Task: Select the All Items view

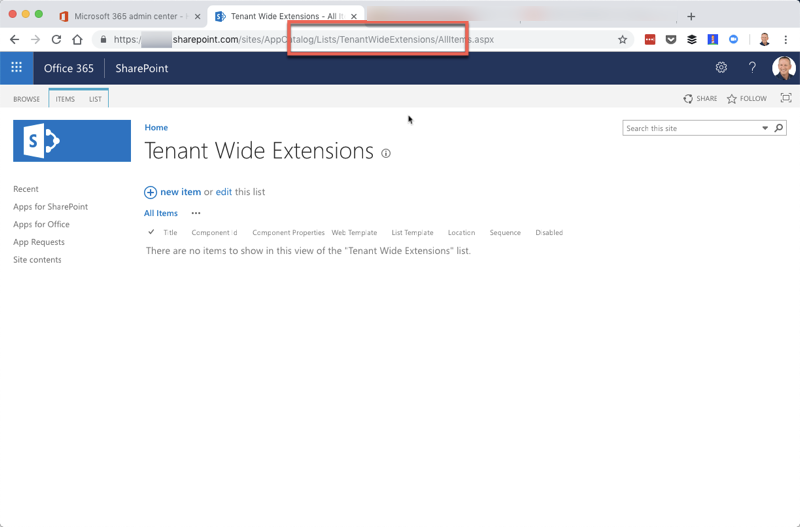Action: (161, 213)
